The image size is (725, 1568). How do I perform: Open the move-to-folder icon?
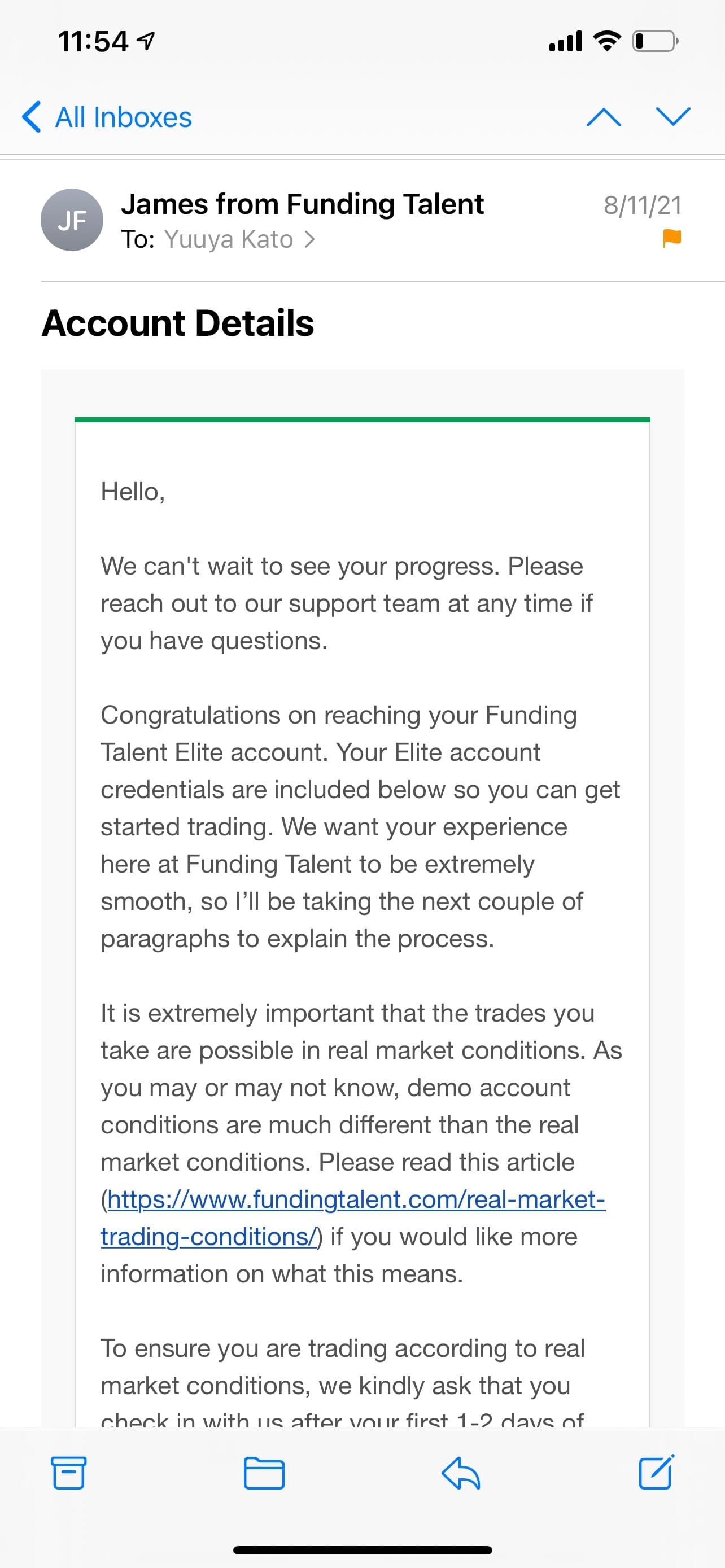[264, 1473]
